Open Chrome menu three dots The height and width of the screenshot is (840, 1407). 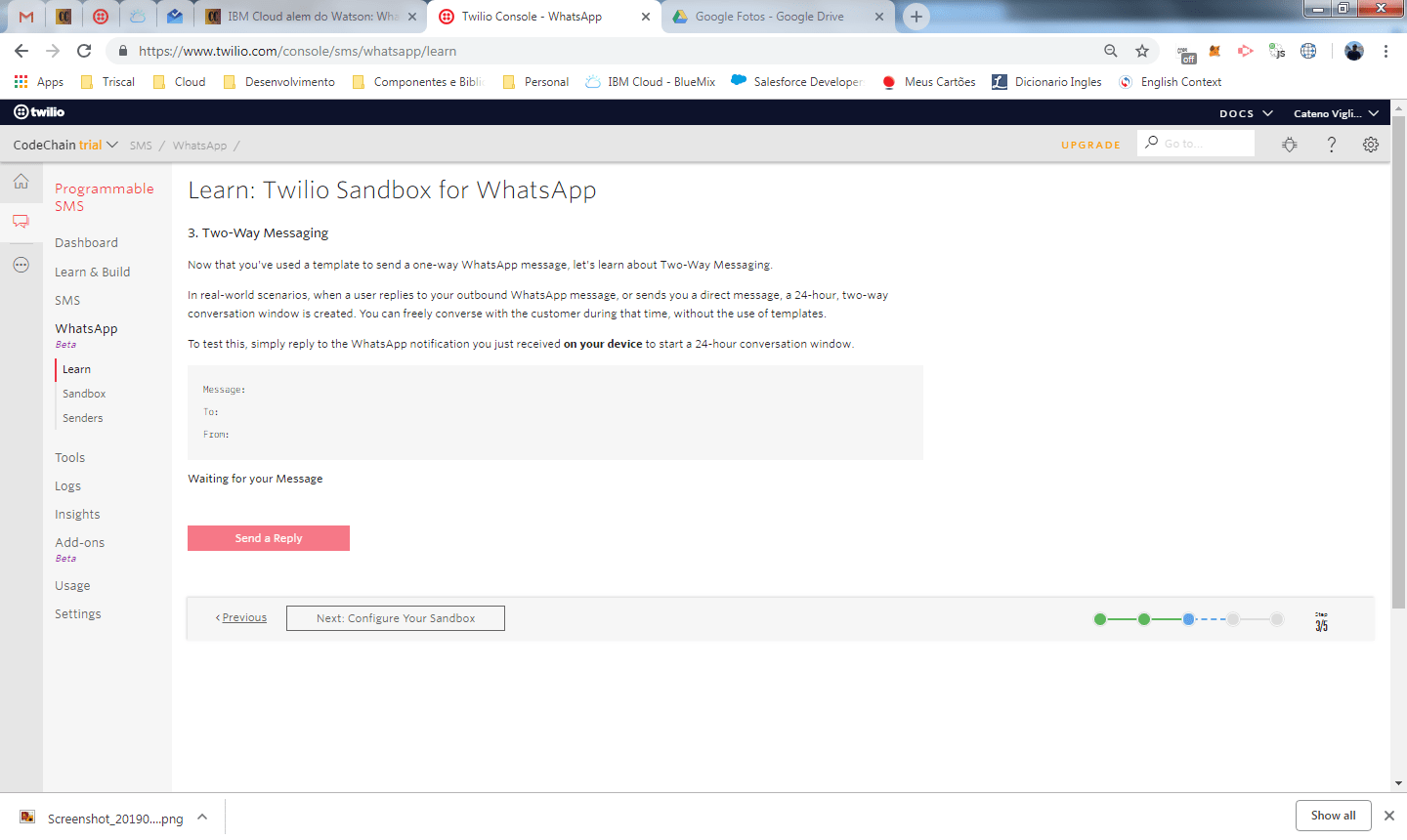tap(1386, 51)
